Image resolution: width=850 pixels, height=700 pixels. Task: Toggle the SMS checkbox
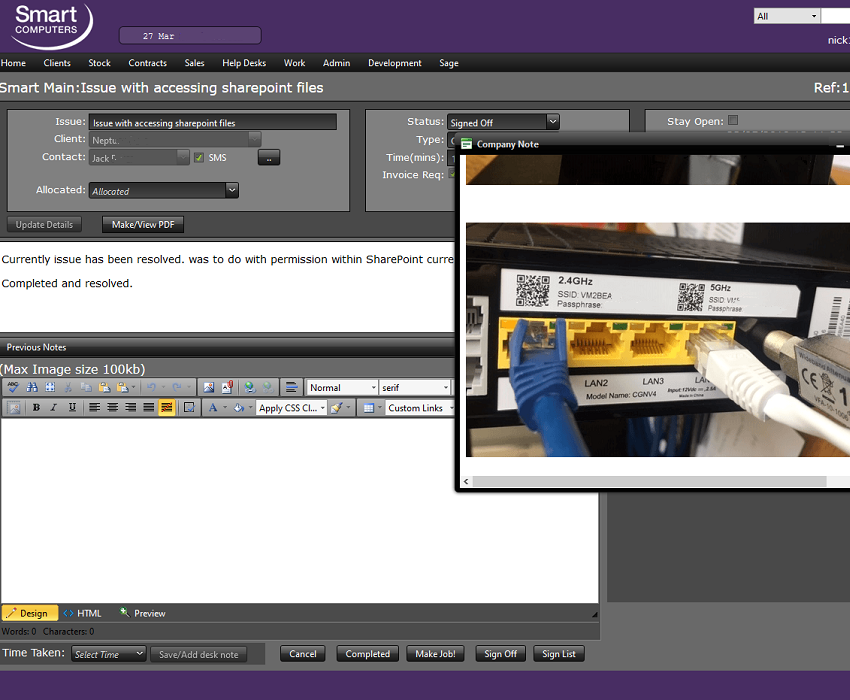tap(199, 158)
